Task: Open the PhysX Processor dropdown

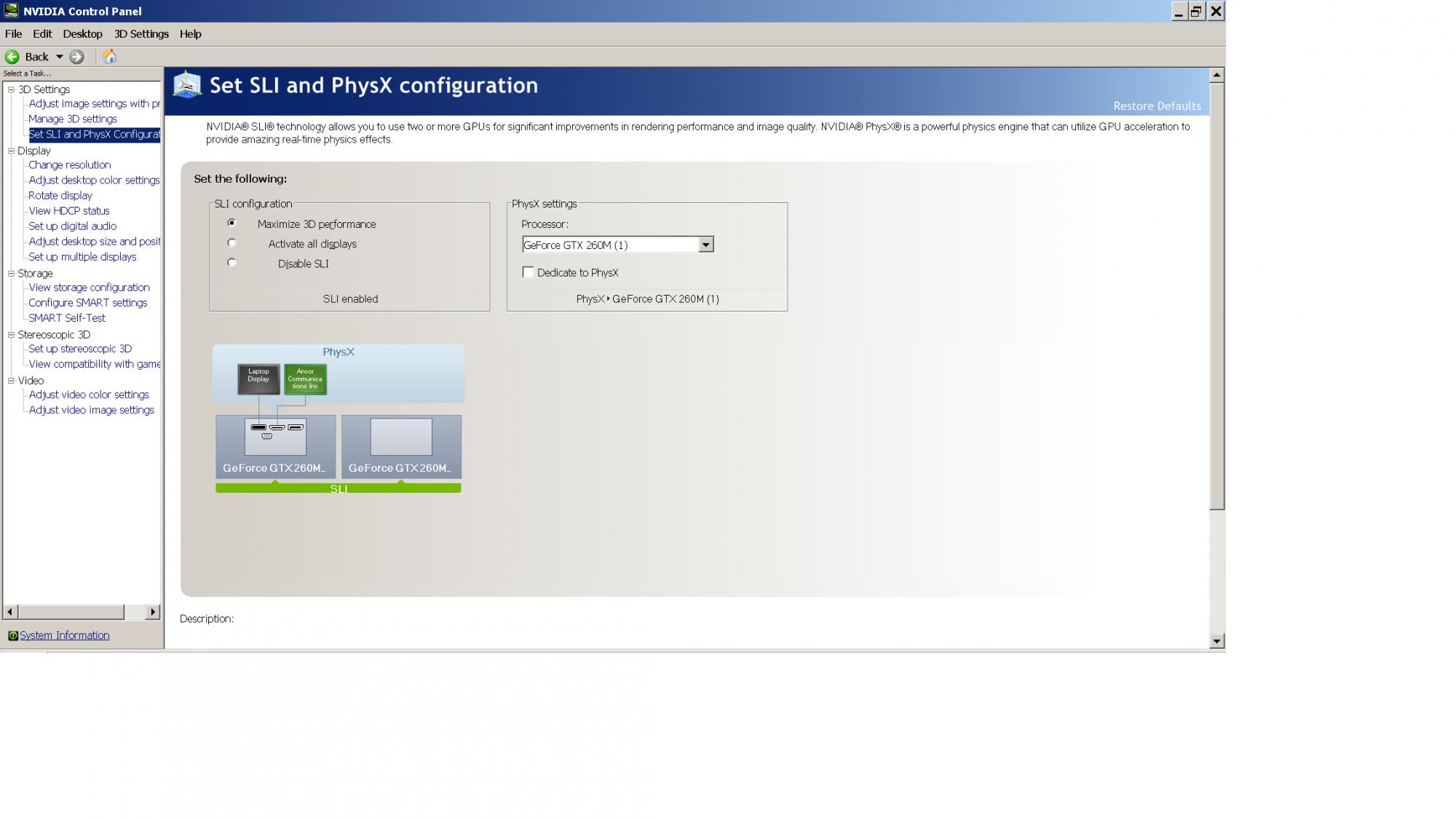Action: 705,245
